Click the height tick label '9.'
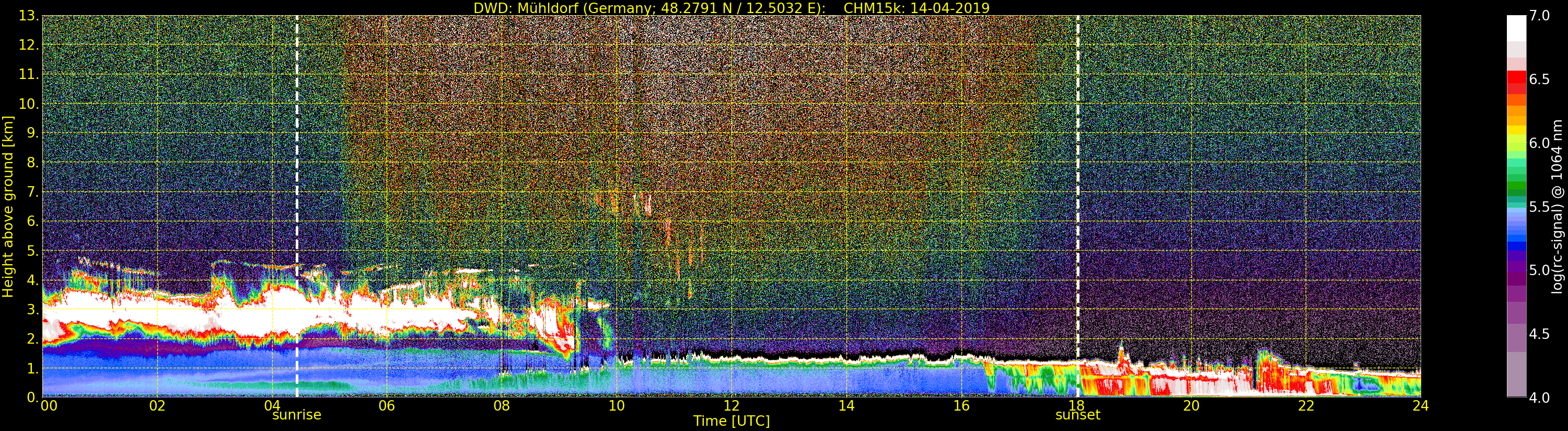1568x431 pixels. coord(33,133)
